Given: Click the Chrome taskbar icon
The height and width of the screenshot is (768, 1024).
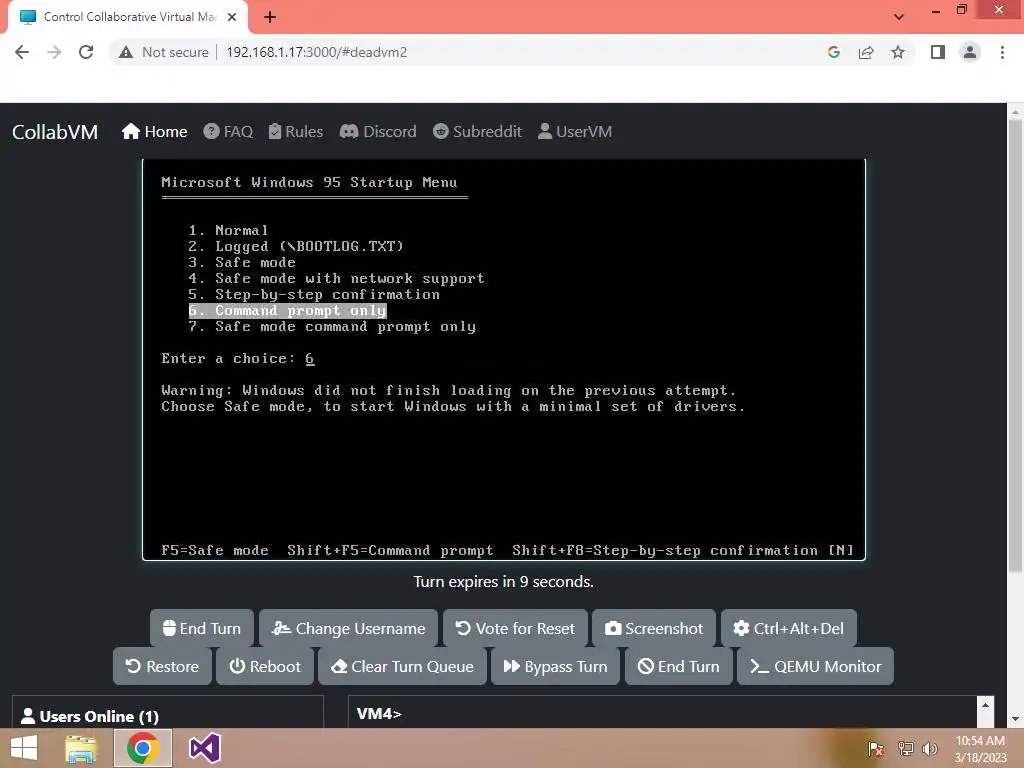Looking at the screenshot, I should (143, 748).
